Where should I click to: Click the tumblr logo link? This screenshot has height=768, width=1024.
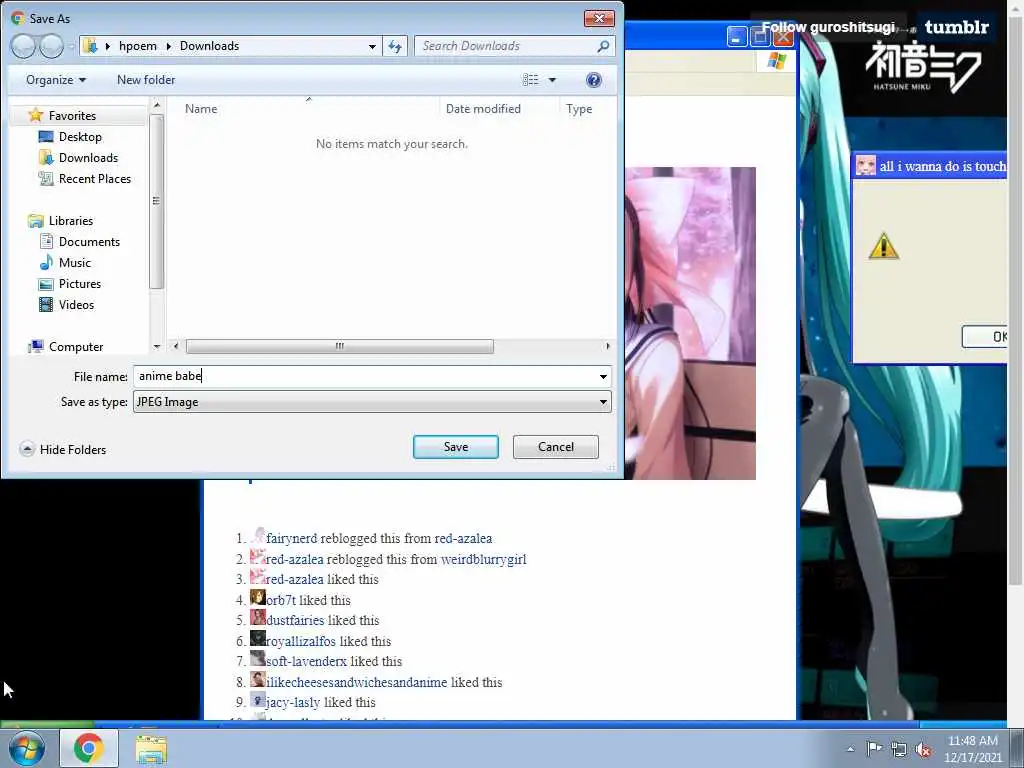(957, 27)
